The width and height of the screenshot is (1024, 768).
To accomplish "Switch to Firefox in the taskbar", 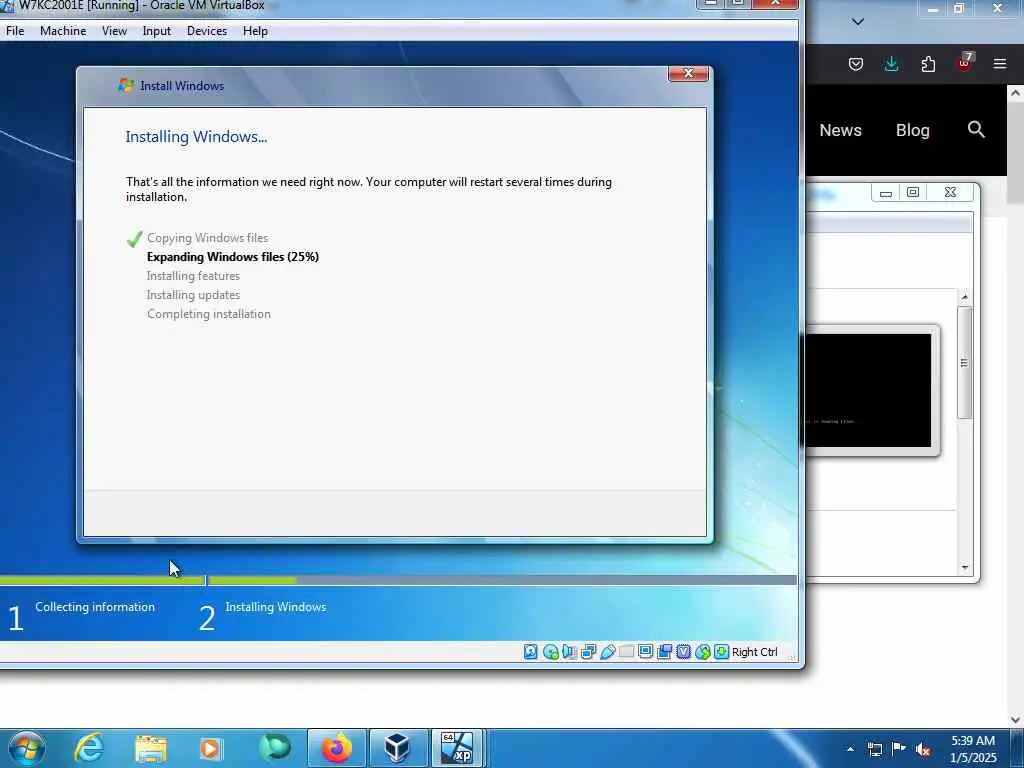I will tap(337, 748).
